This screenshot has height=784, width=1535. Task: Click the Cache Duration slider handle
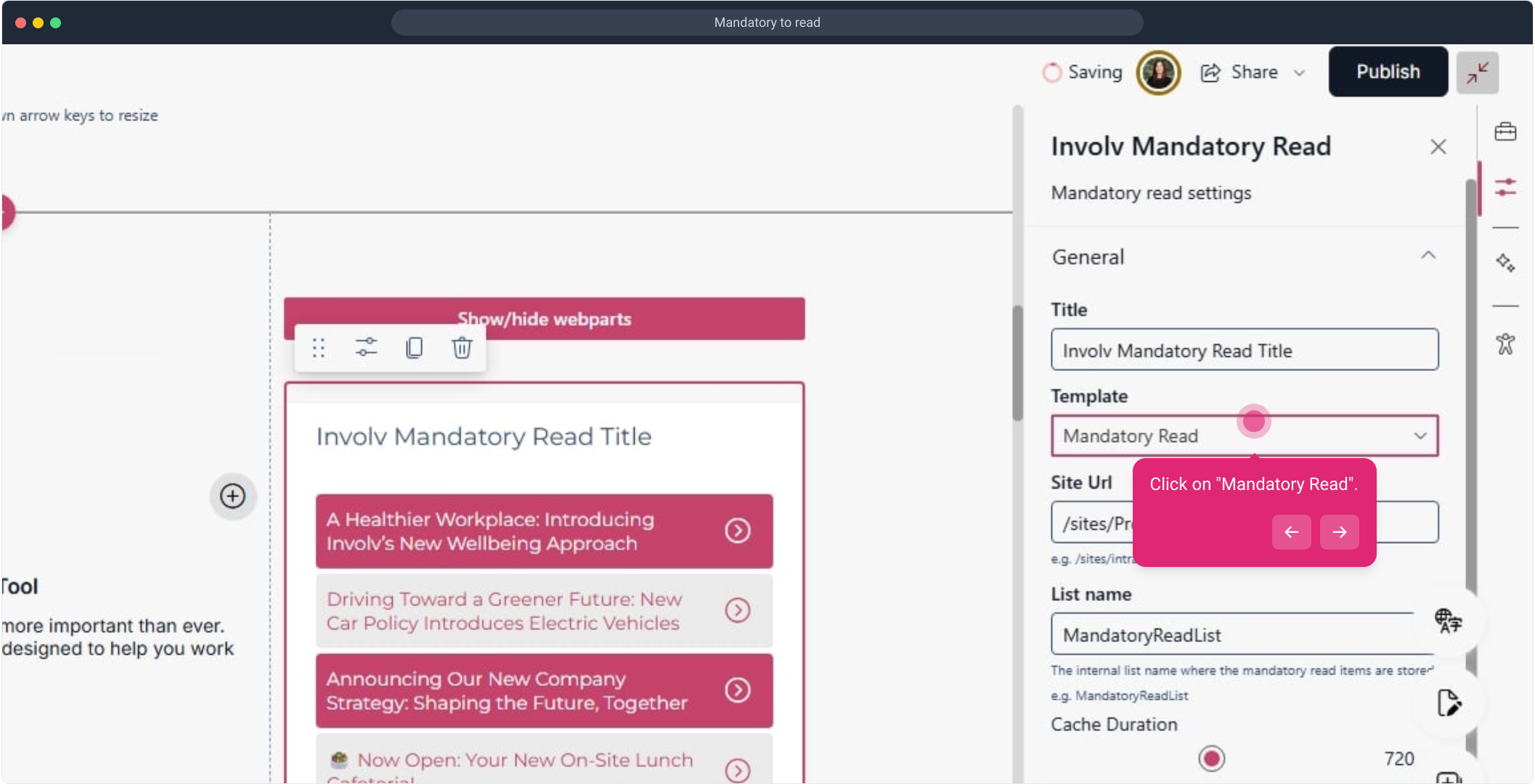click(x=1211, y=759)
